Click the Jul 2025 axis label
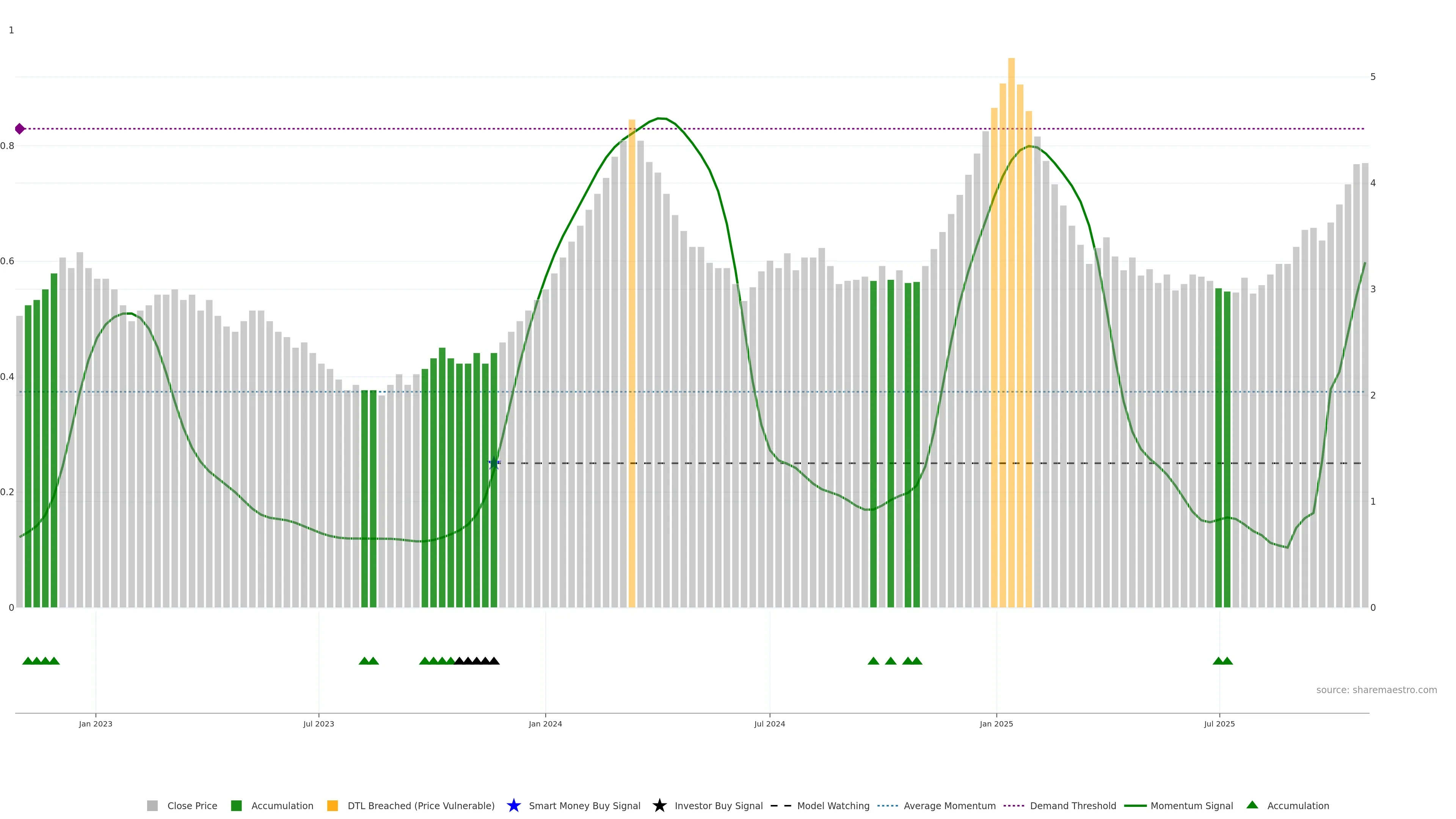The width and height of the screenshot is (1456, 819). point(1219,723)
